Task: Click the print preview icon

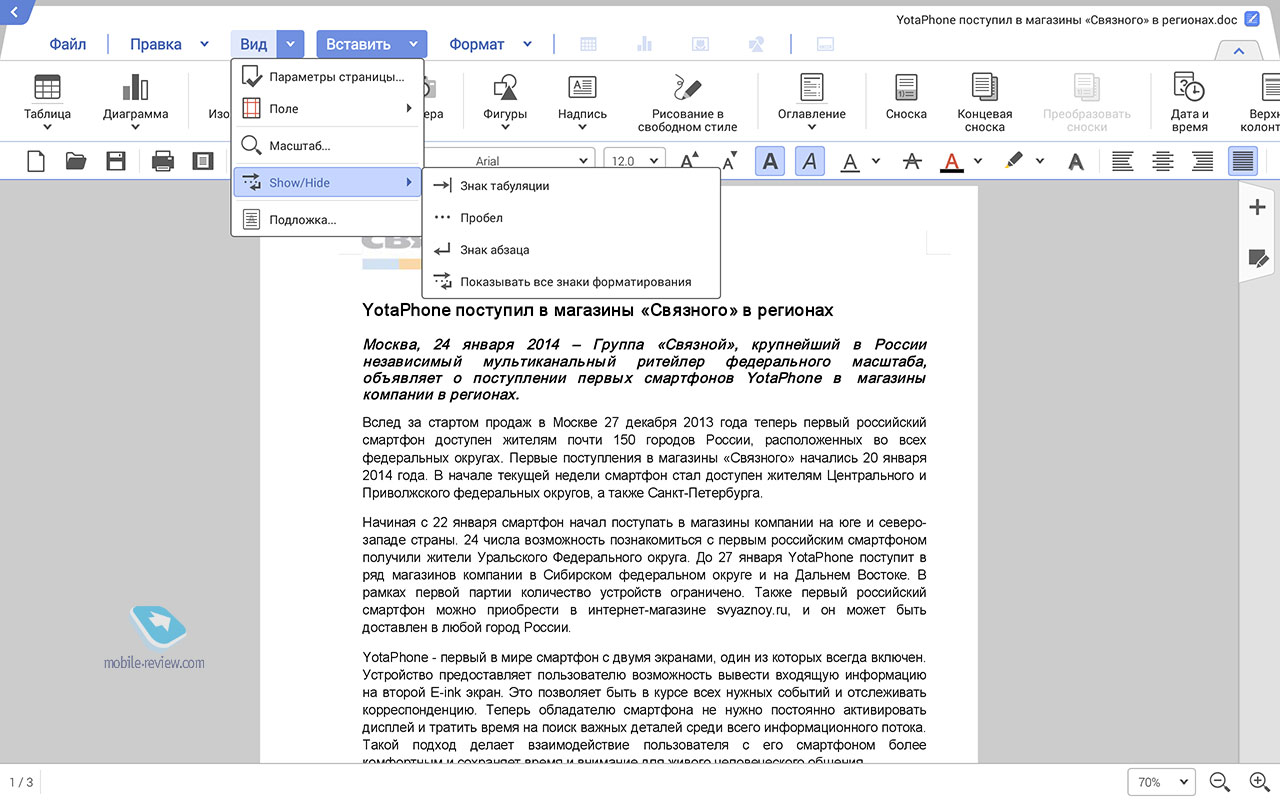Action: [x=203, y=161]
